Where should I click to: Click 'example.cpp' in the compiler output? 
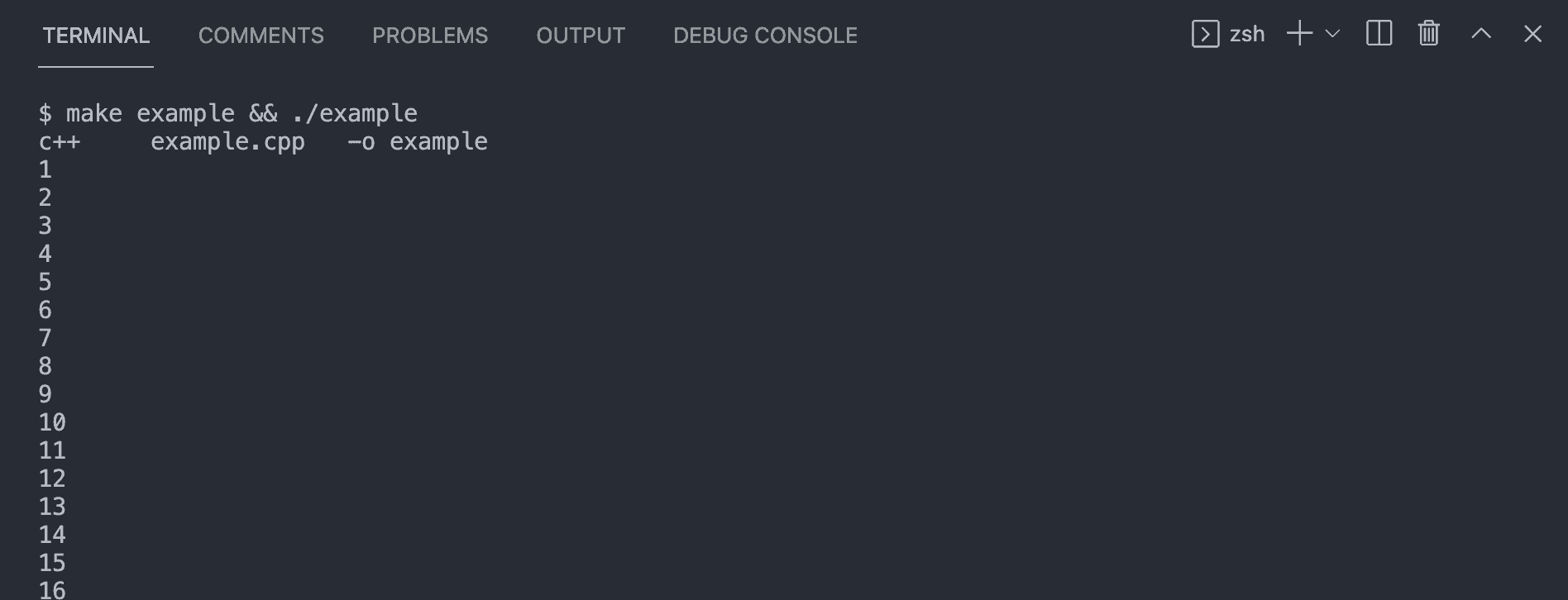pyautogui.click(x=227, y=141)
